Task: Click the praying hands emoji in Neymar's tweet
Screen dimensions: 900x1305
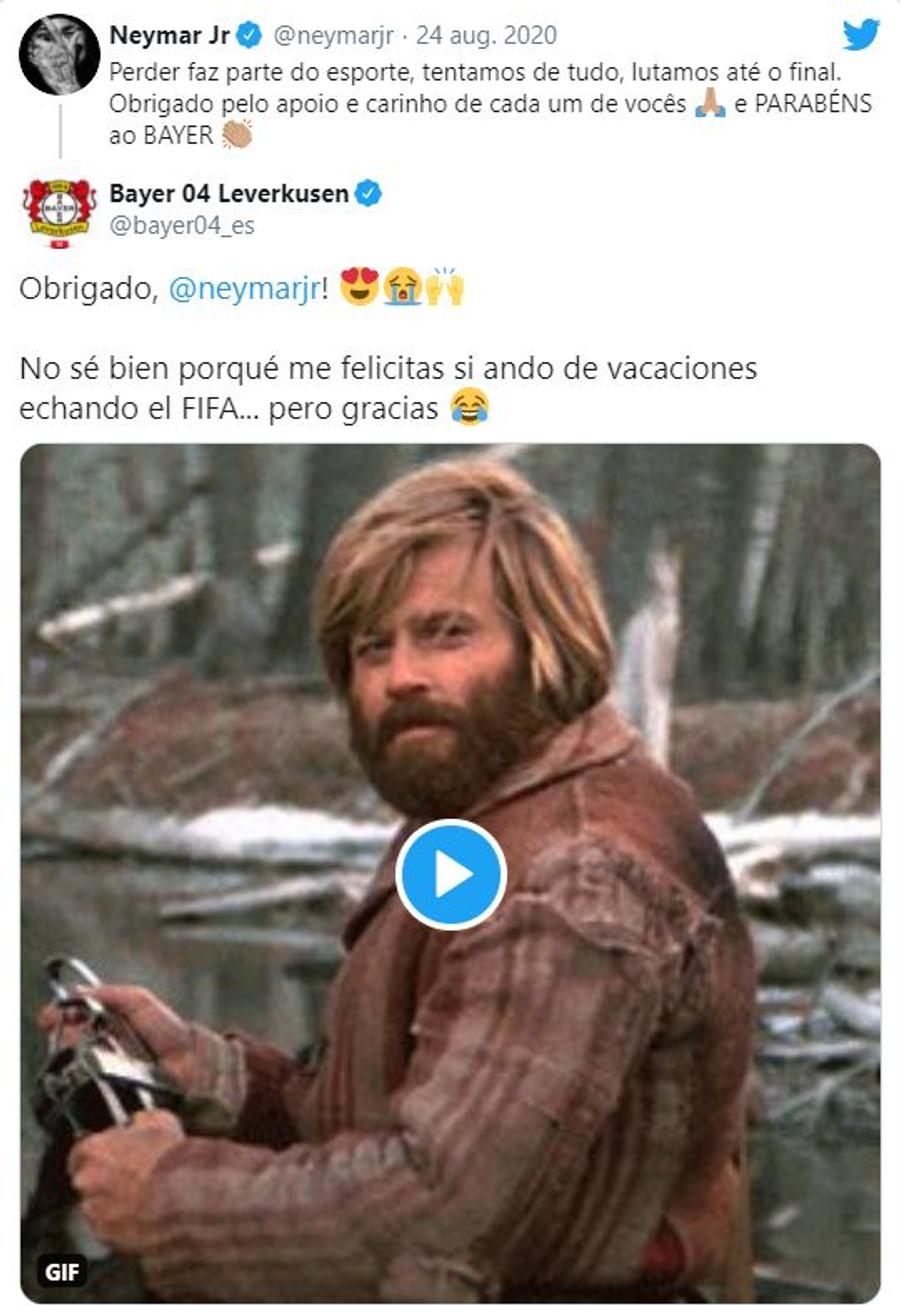Action: tap(709, 106)
